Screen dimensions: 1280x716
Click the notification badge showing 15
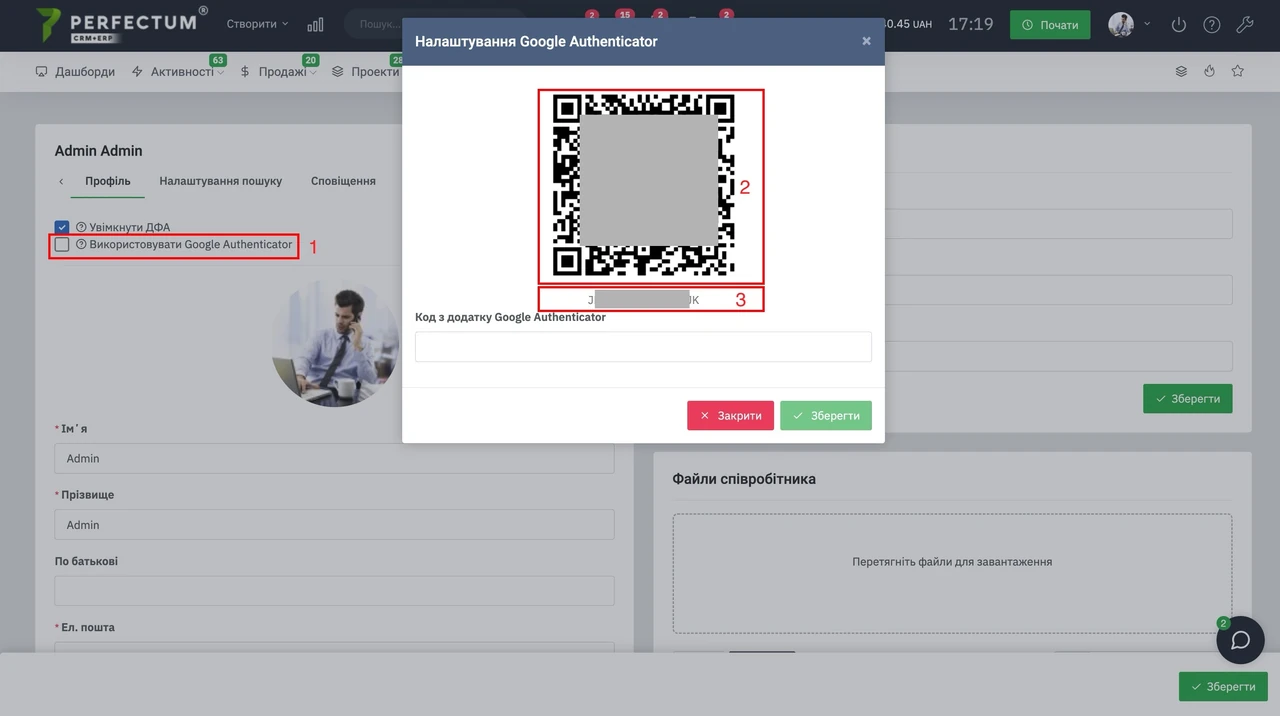point(625,14)
